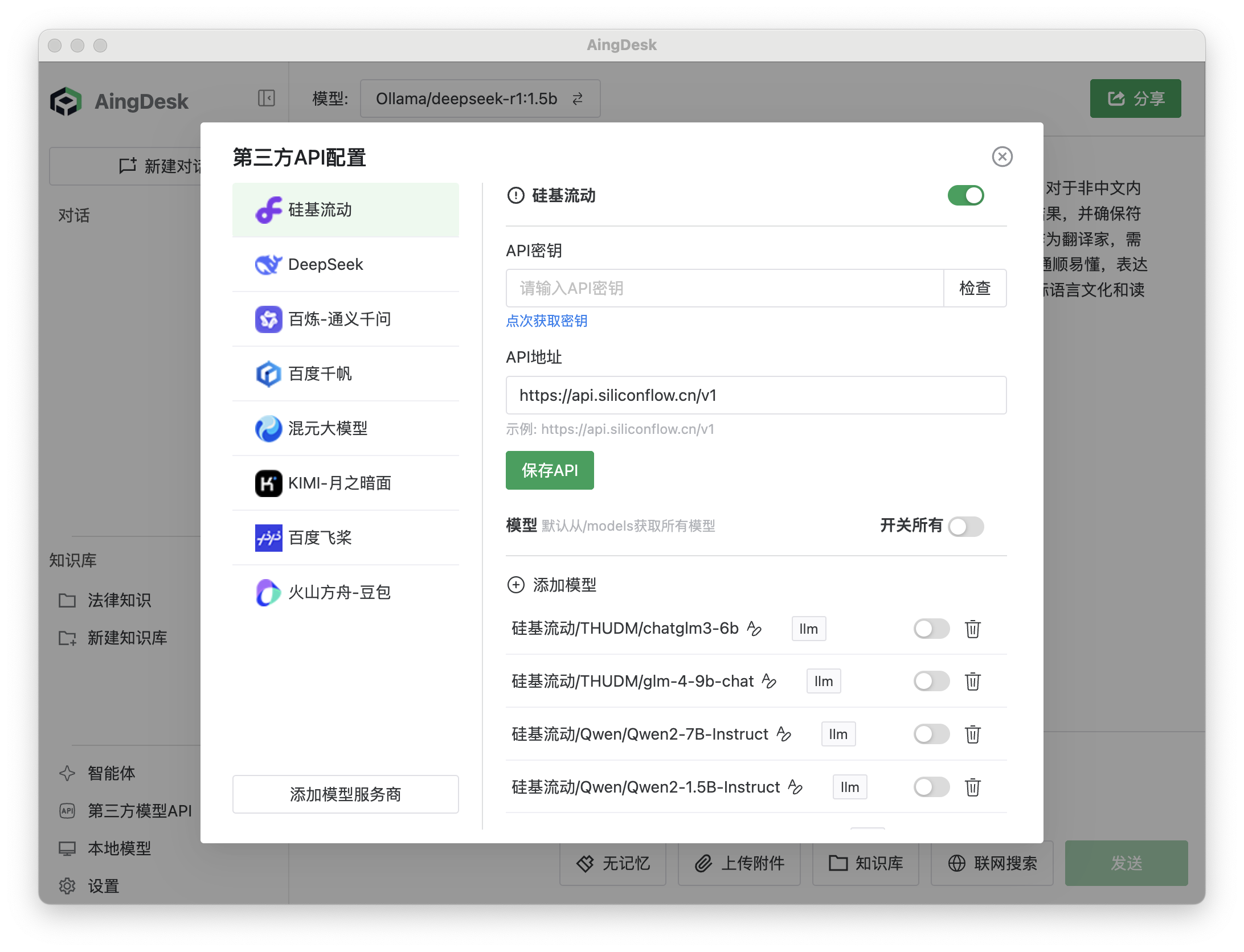Disable the 硅基流动 provider switch

(x=965, y=196)
